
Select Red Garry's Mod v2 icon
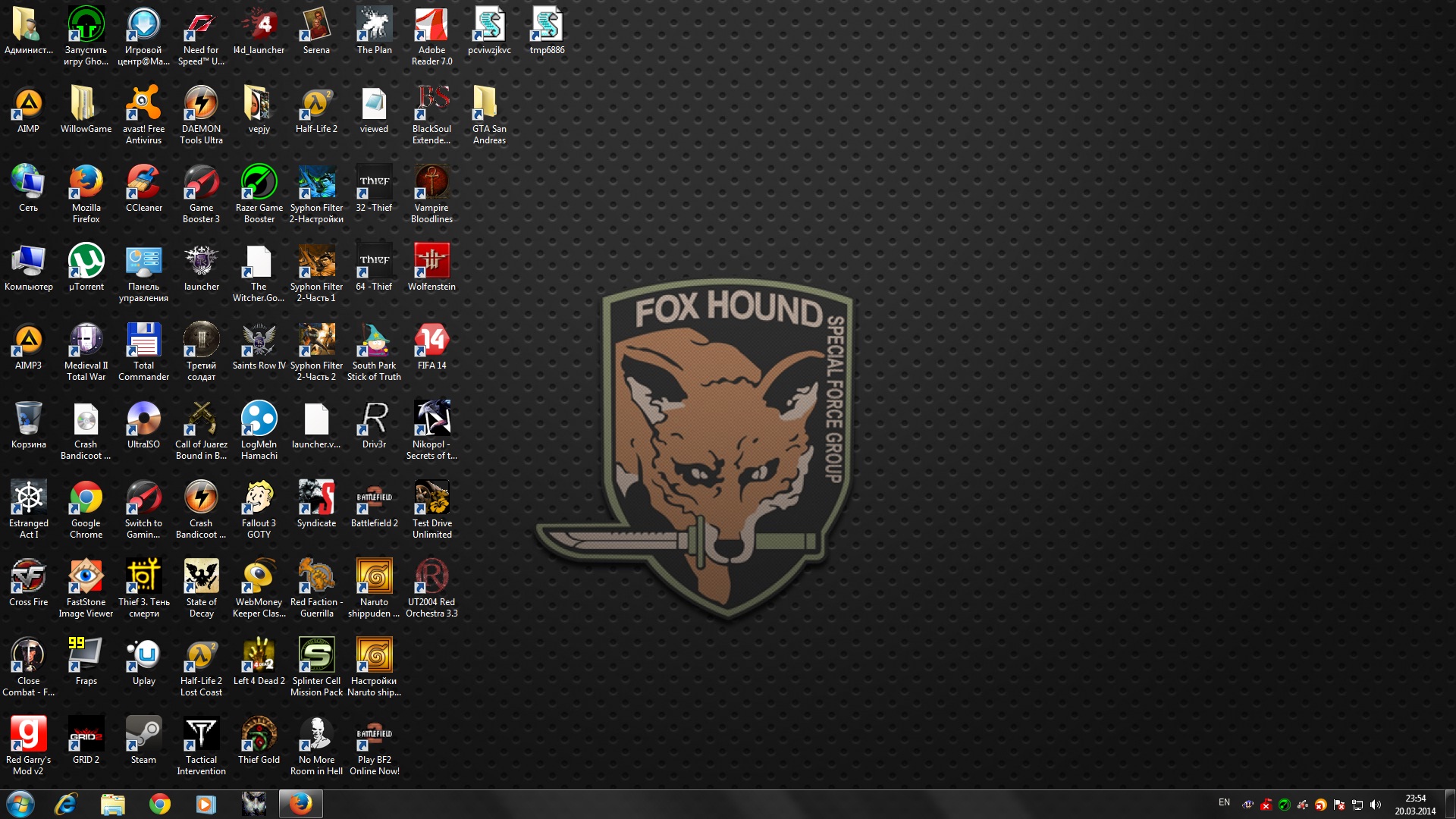(28, 745)
